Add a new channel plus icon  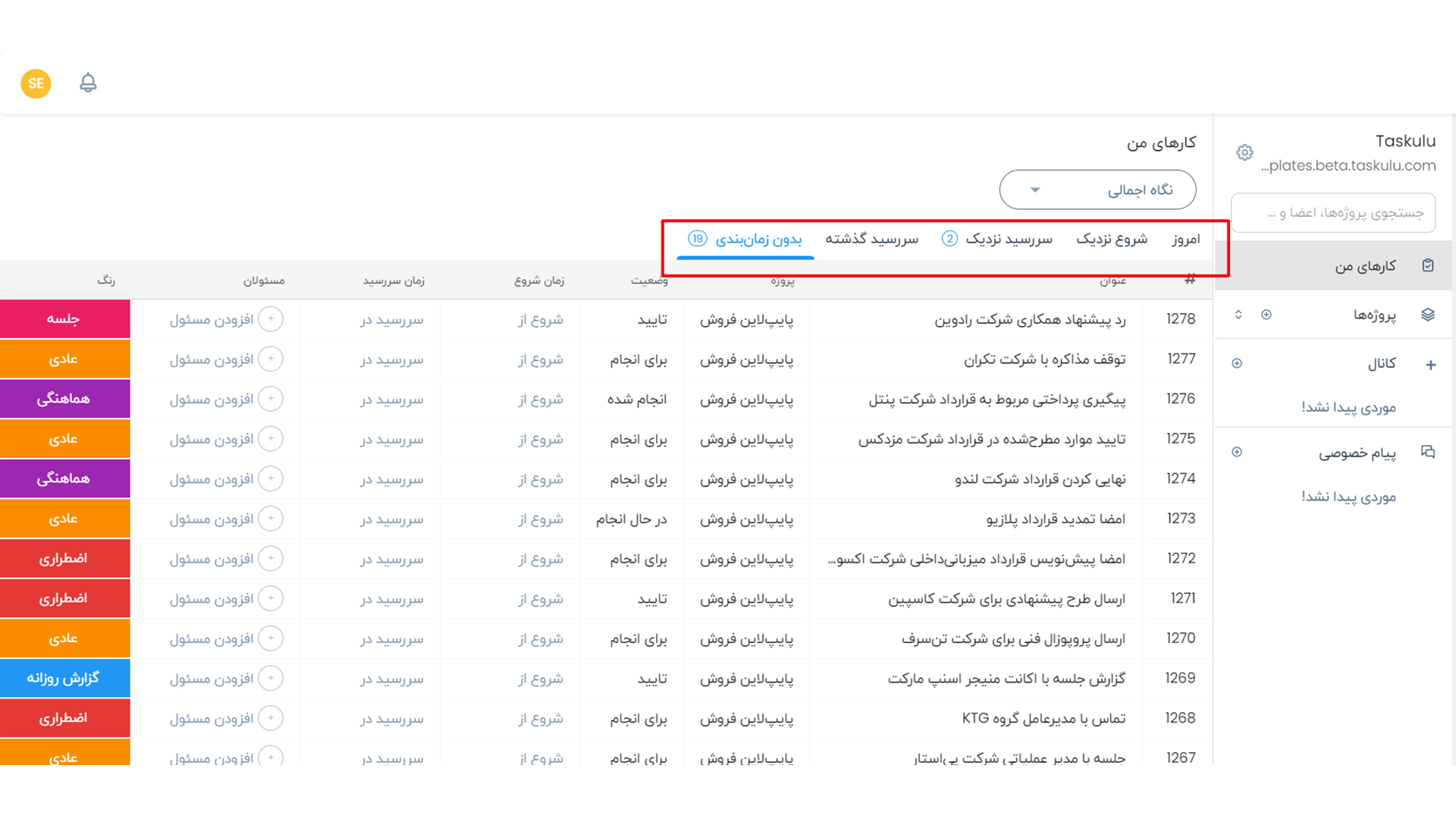point(1237,363)
